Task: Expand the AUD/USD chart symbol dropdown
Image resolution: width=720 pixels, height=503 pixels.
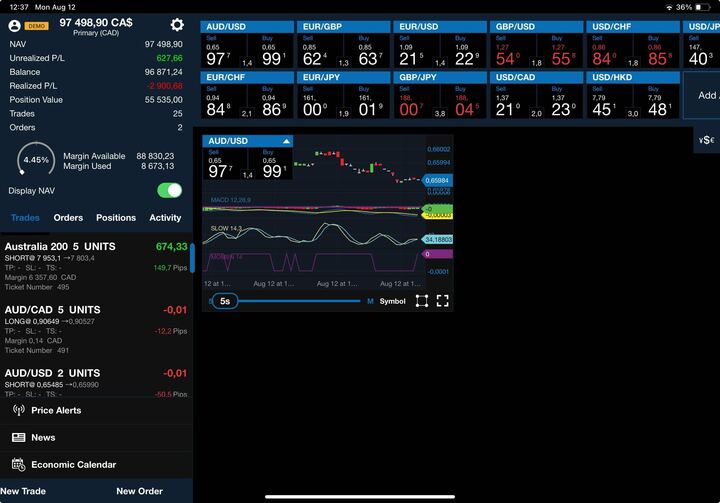Action: (286, 141)
